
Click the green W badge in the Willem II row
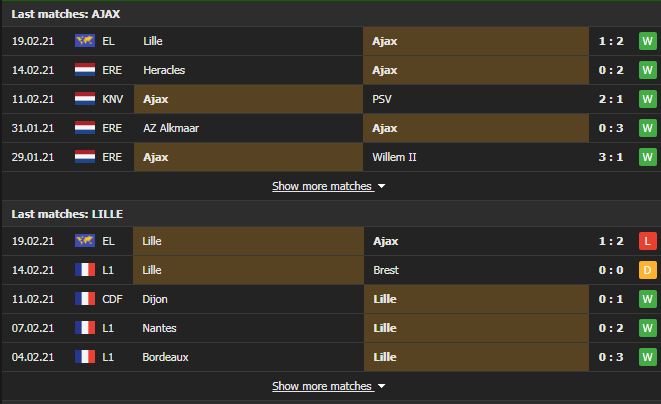[x=648, y=157]
